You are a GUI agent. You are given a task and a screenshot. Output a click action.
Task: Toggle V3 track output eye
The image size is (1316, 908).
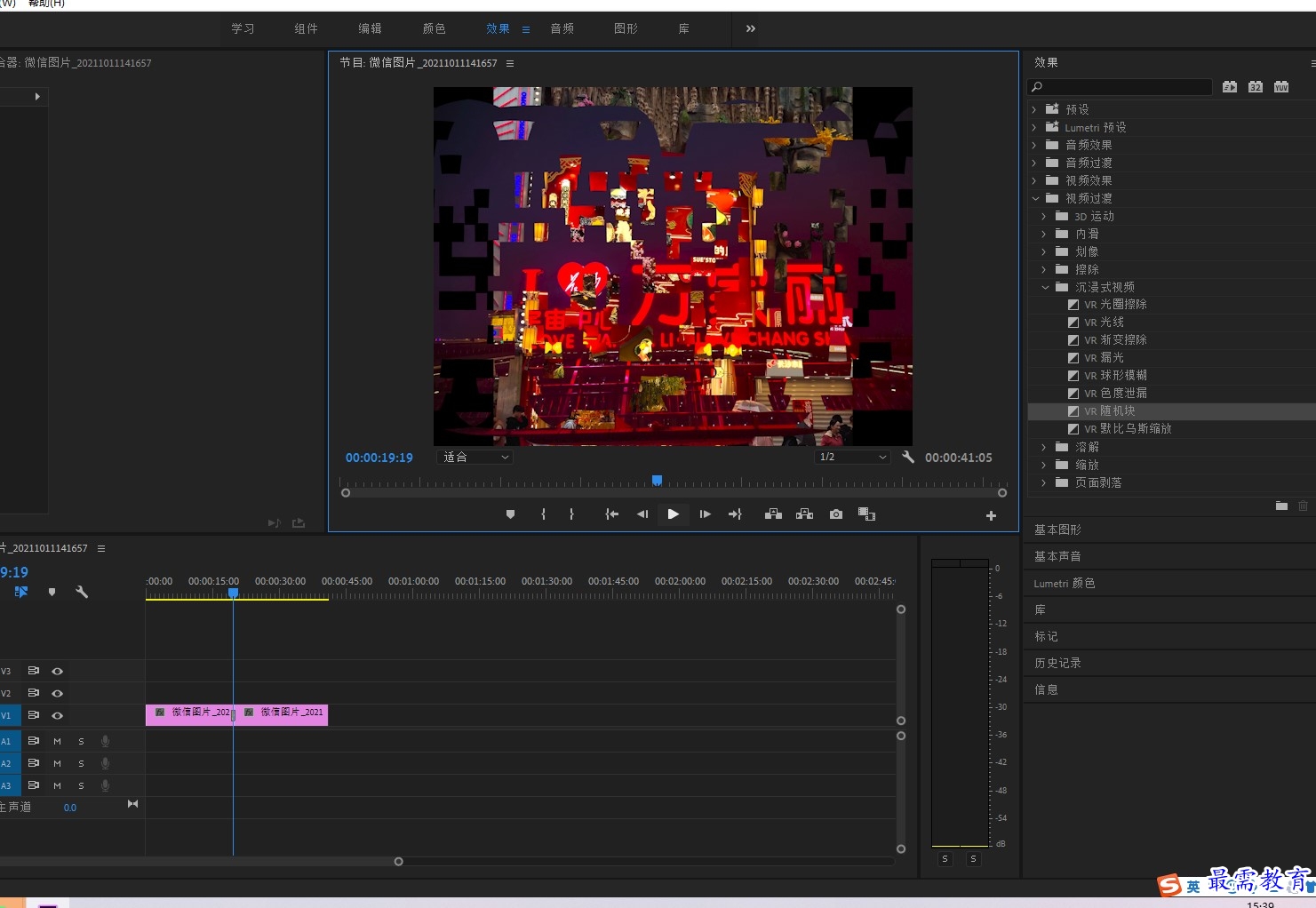(x=57, y=671)
